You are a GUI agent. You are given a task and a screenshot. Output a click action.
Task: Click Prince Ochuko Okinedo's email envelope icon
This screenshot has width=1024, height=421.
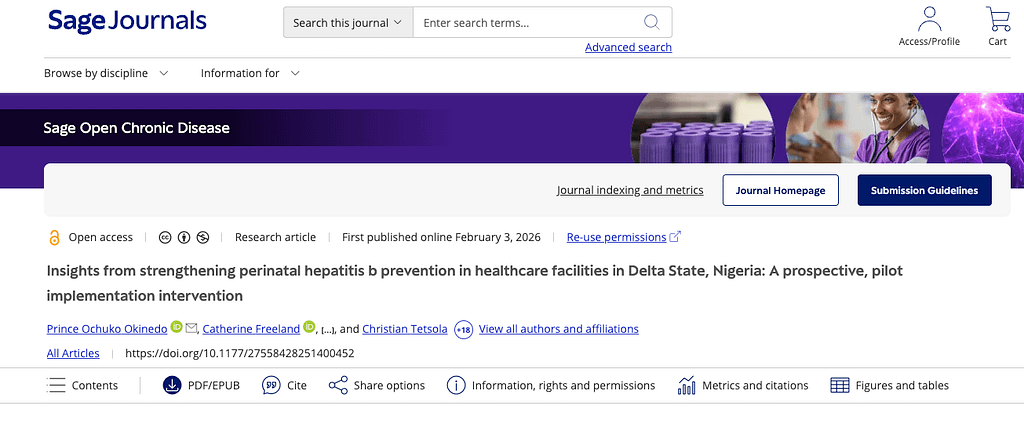pos(191,328)
